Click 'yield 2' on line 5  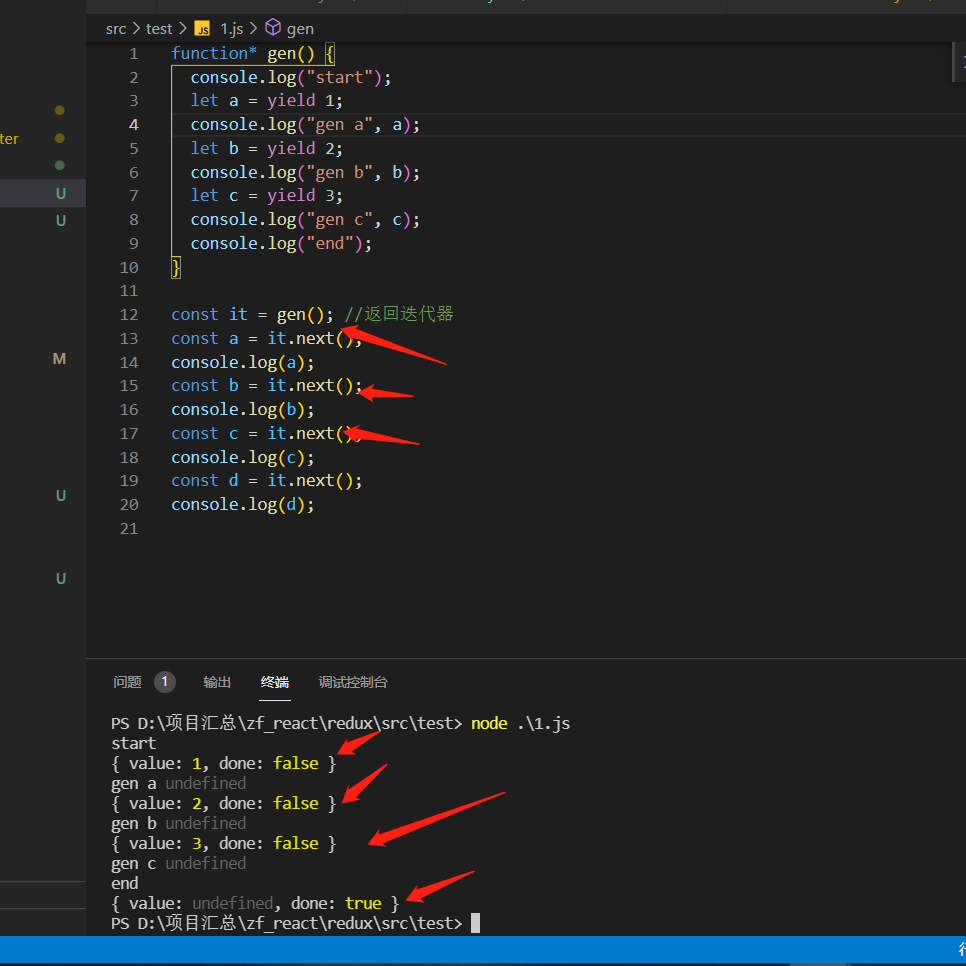[x=302, y=148]
